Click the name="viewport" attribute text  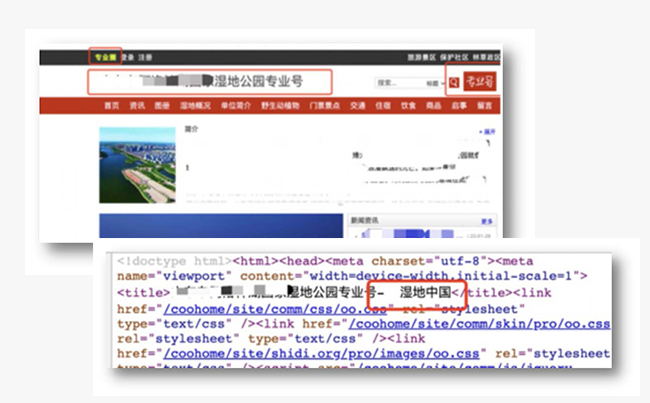pos(174,276)
